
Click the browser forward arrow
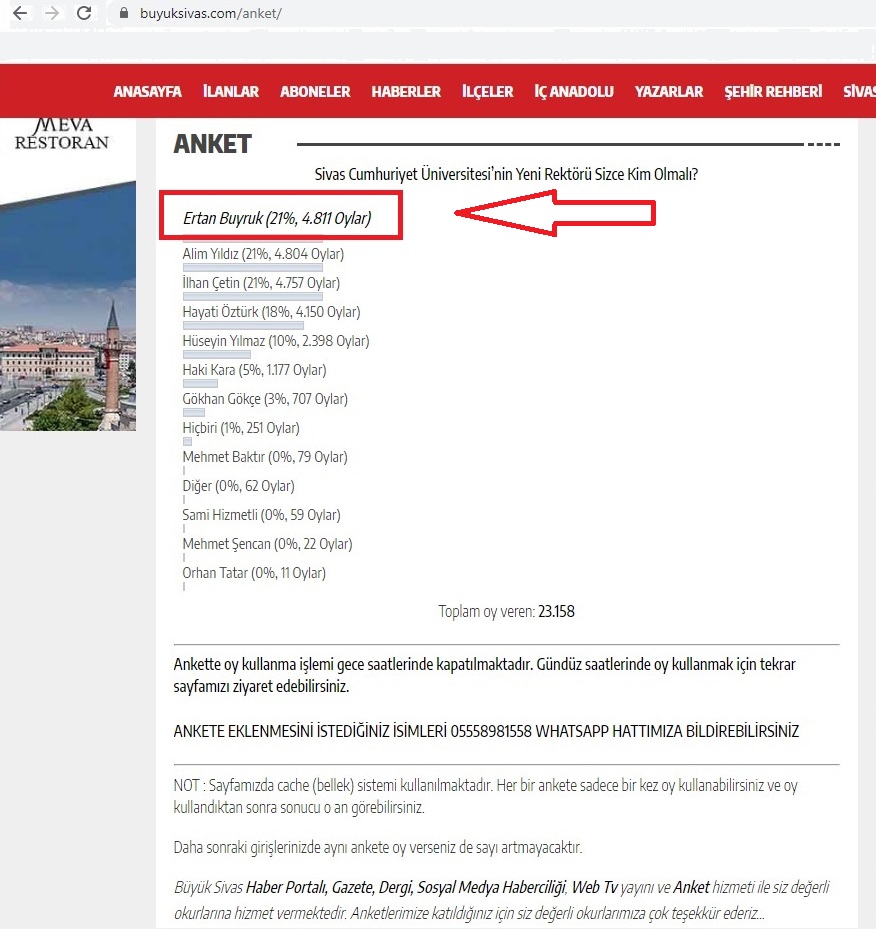51,14
